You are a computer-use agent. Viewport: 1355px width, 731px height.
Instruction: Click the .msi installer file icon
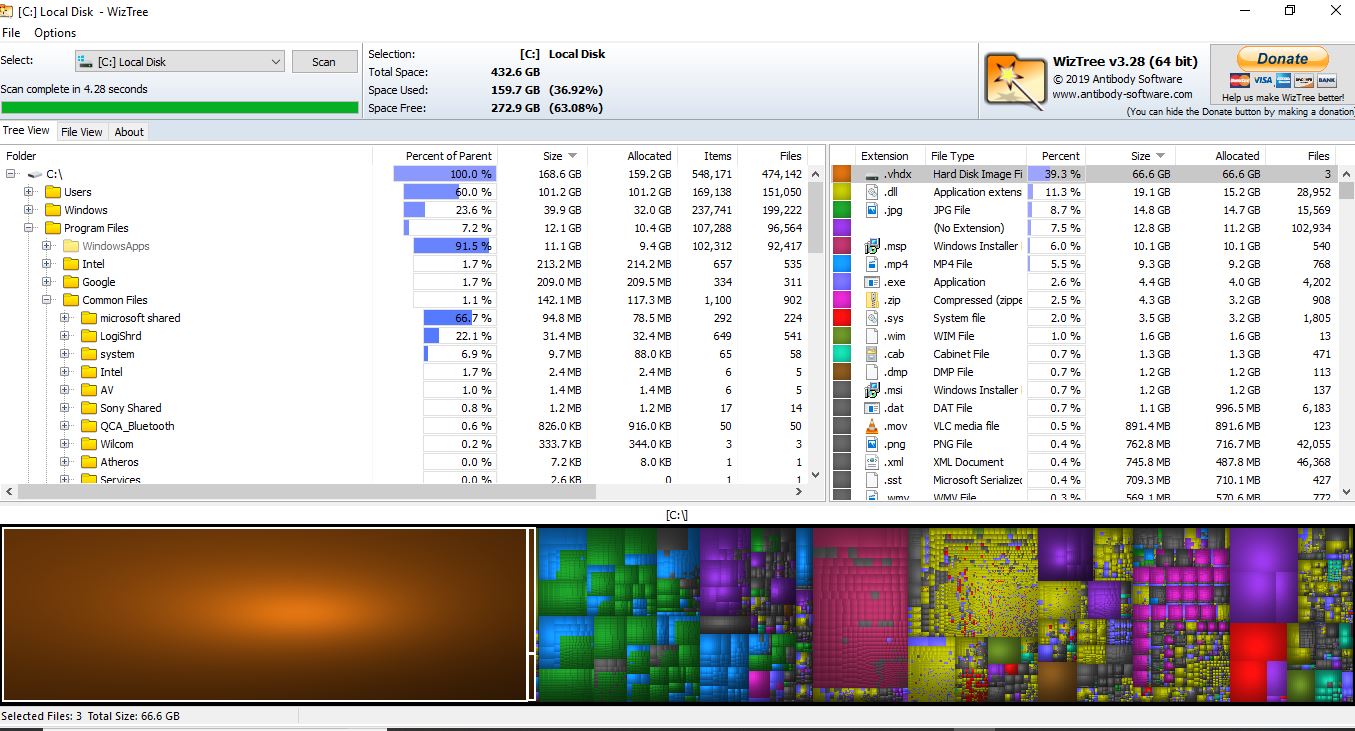(x=871, y=390)
